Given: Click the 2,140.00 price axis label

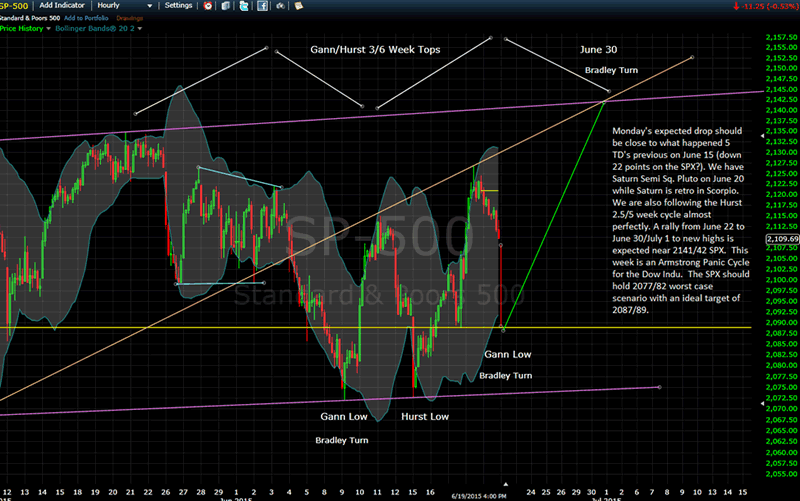Looking at the screenshot, I should pyautogui.click(x=782, y=110).
